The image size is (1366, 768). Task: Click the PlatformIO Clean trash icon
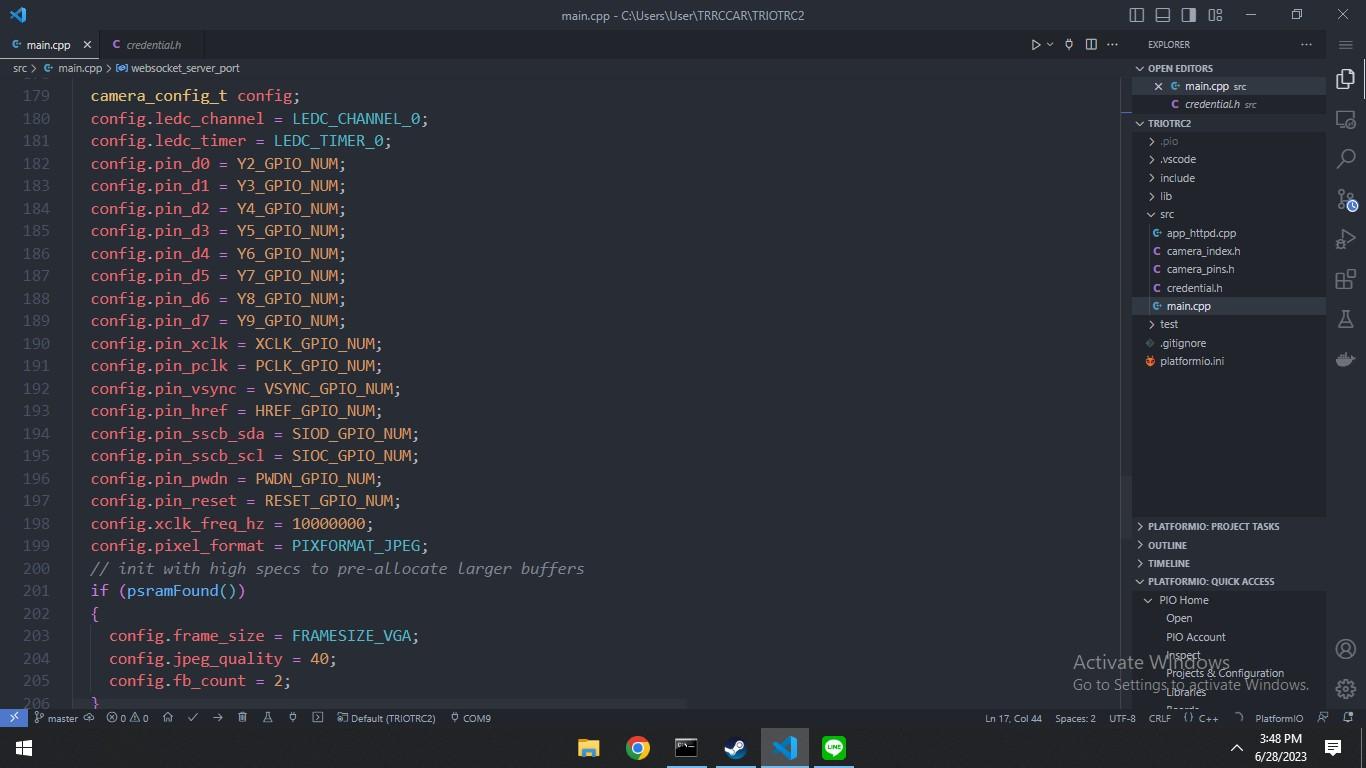242,718
